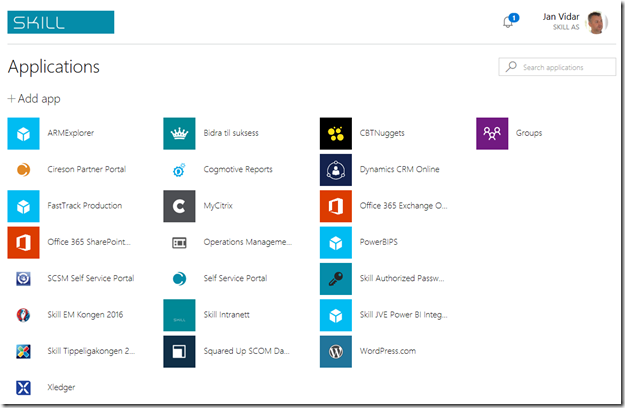Open the Cogmotive Reports gear icon
The width and height of the screenshot is (625, 408).
click(x=179, y=170)
